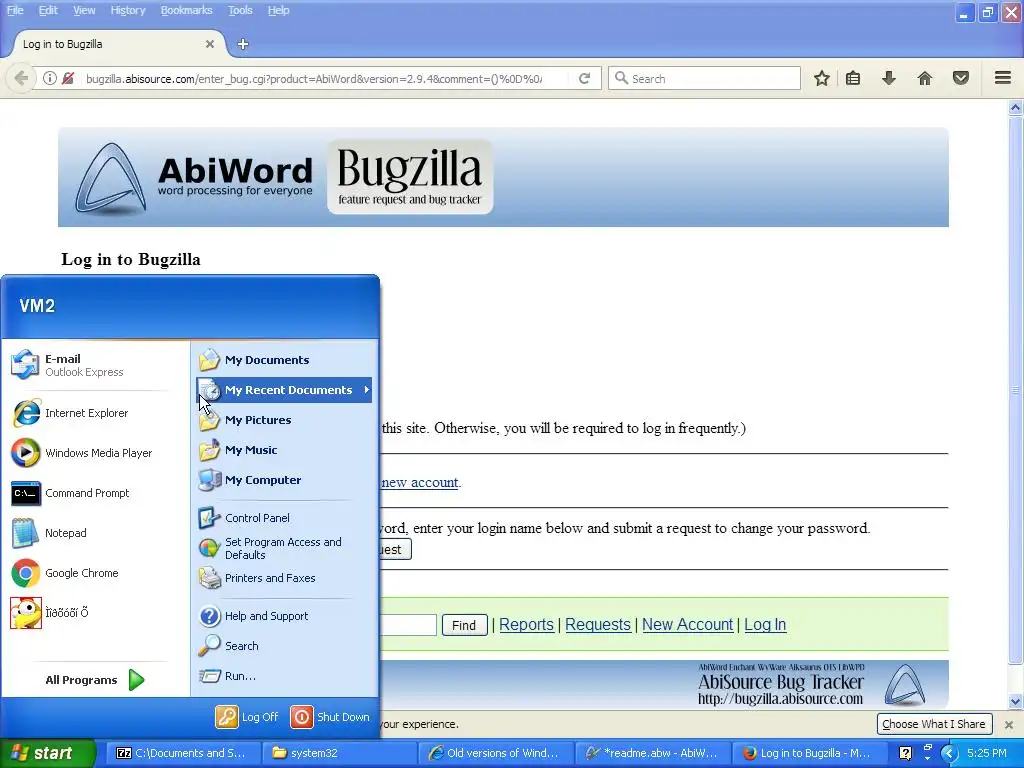Open the Edit menu in Firefox

pyautogui.click(x=48, y=10)
